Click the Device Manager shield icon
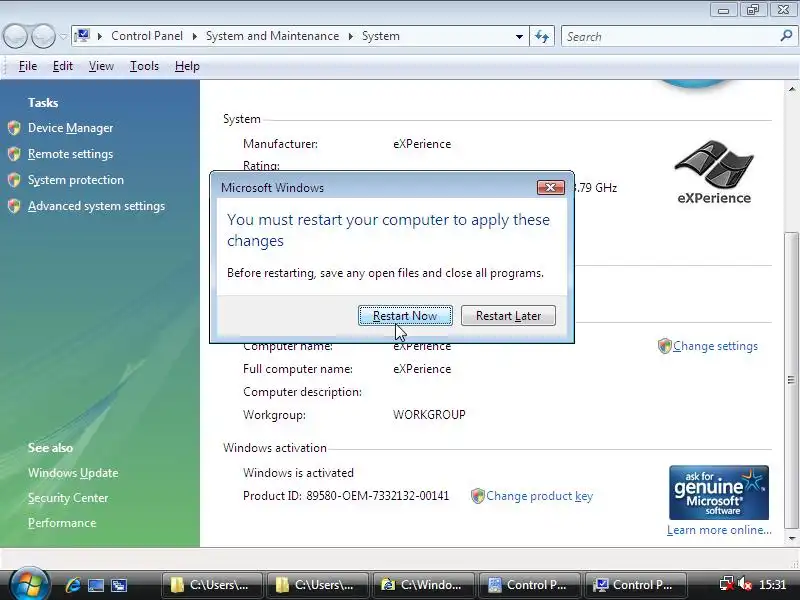 14,128
